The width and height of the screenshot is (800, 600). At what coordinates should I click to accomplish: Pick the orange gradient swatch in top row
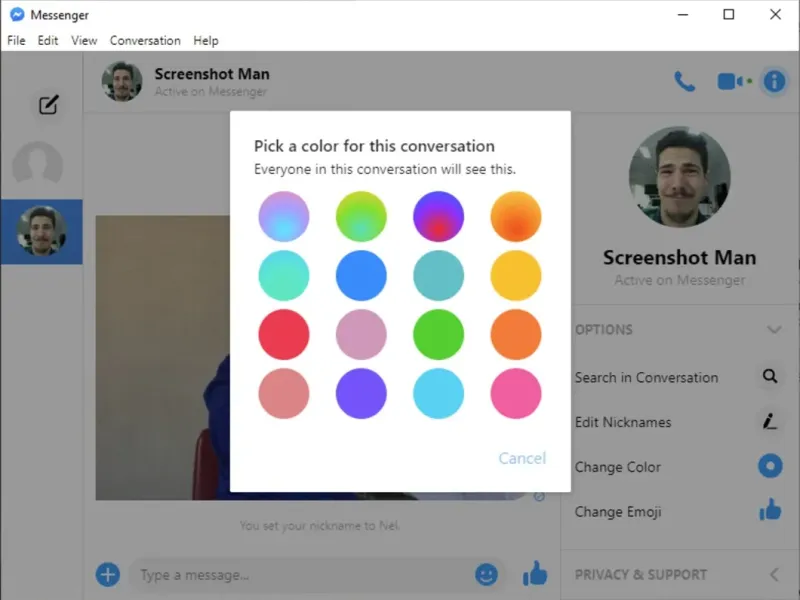516,216
